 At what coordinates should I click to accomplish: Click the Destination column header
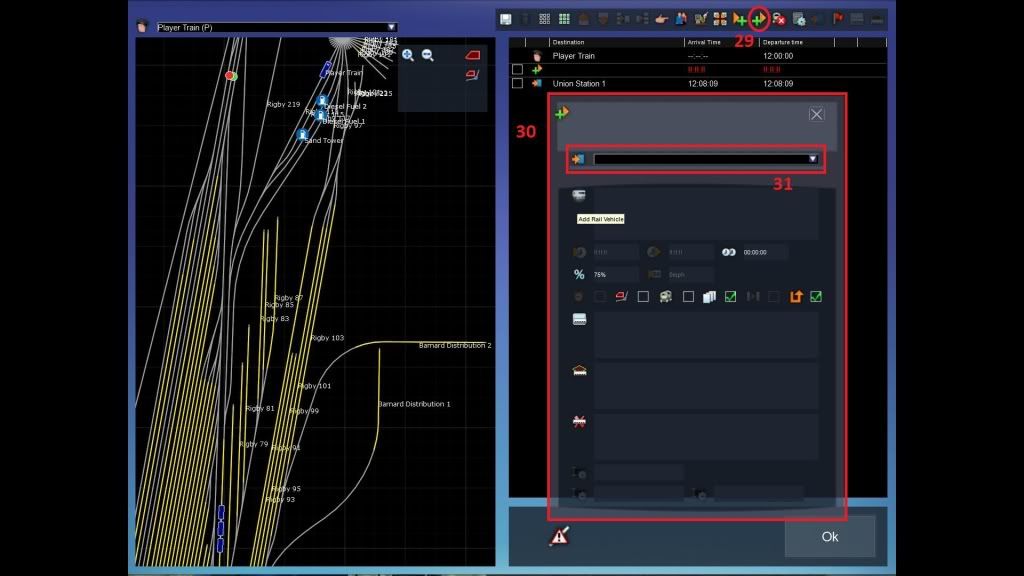click(x=568, y=42)
